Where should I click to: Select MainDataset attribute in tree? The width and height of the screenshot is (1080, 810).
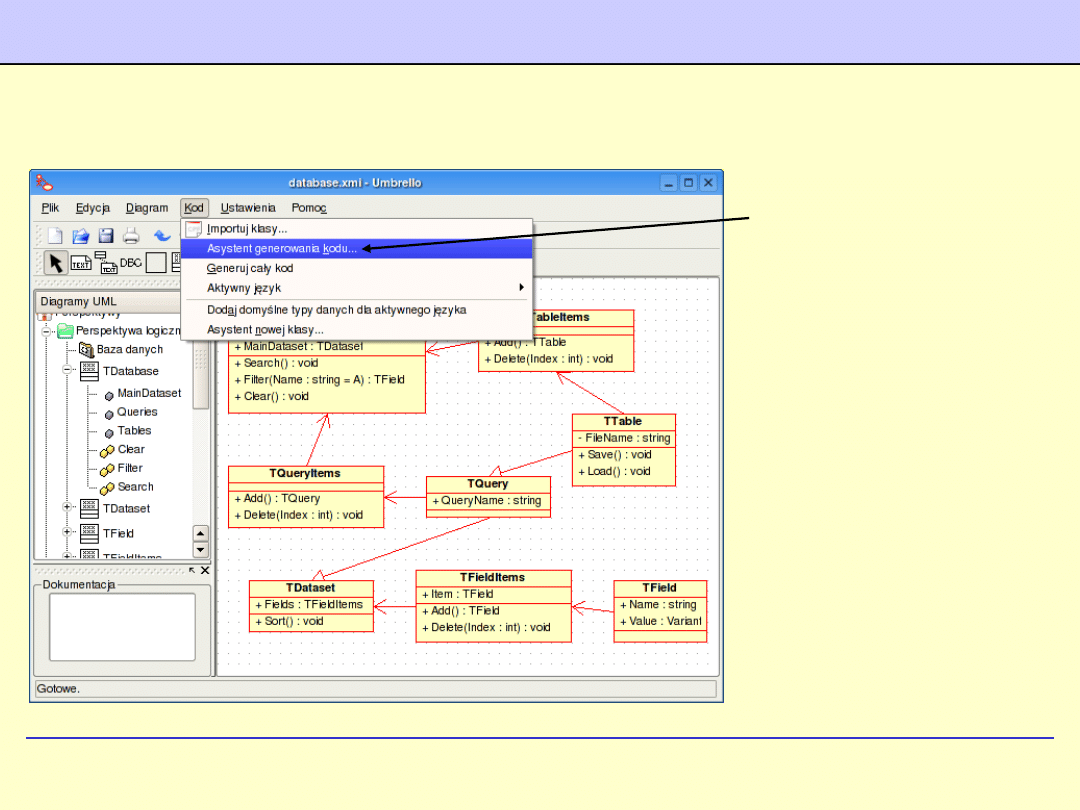tap(149, 393)
